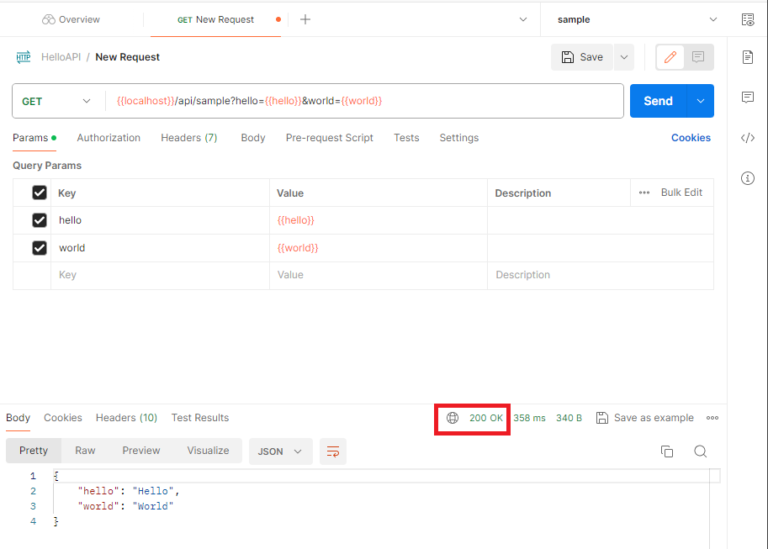This screenshot has width=768, height=549.
Task: Uncheck the world query param checkbox
Action: tap(39, 248)
